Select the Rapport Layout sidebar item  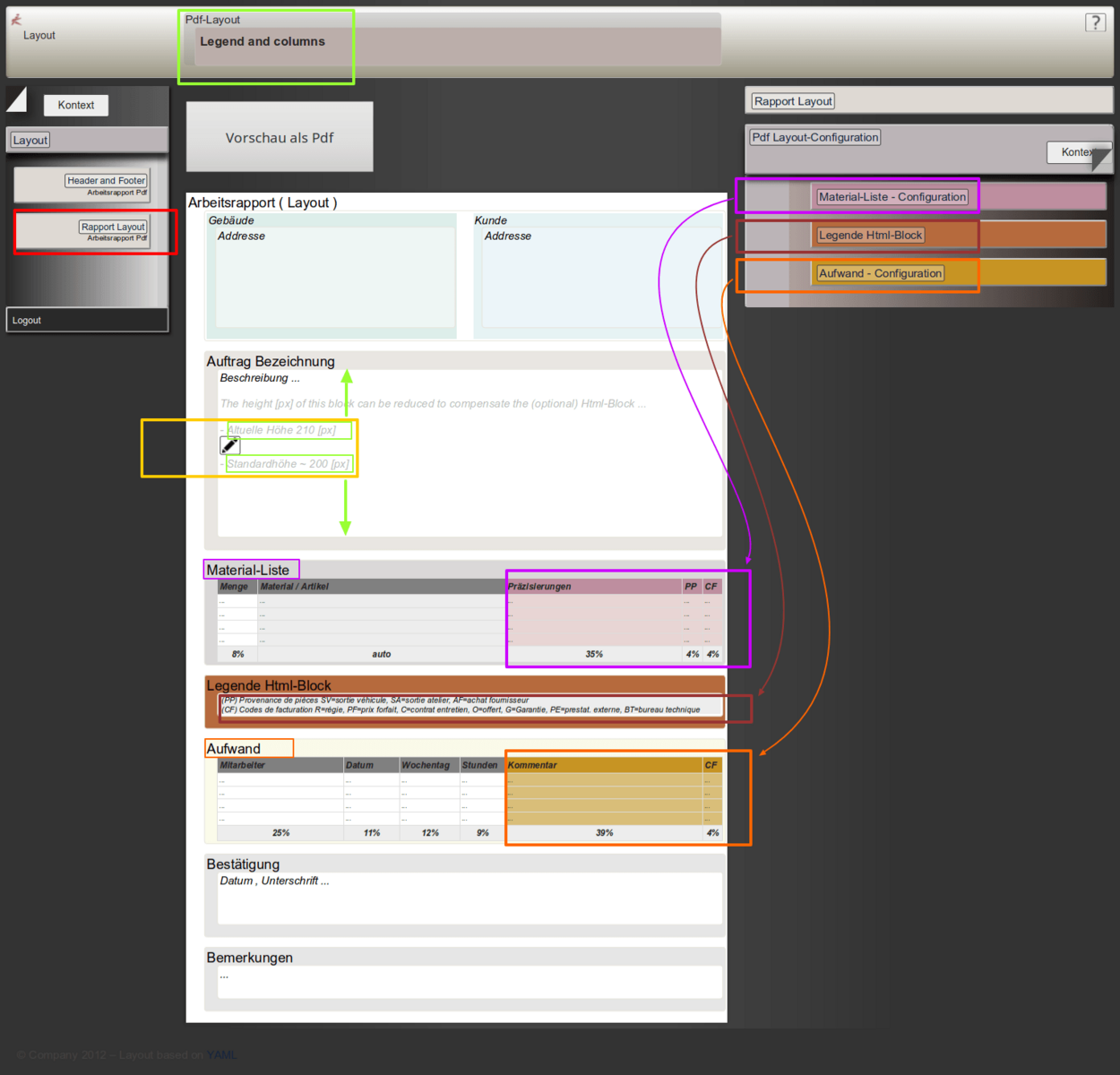coord(113,228)
